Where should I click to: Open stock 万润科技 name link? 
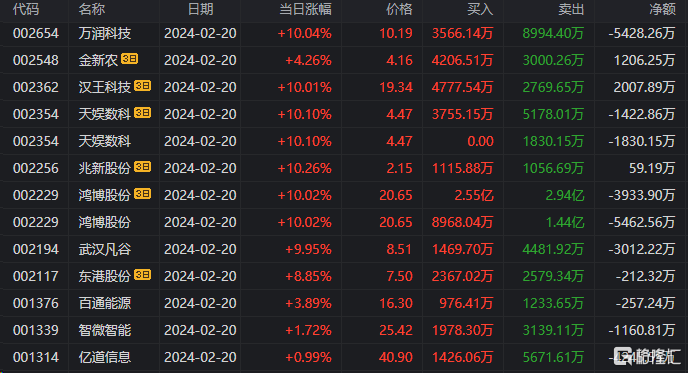point(104,33)
